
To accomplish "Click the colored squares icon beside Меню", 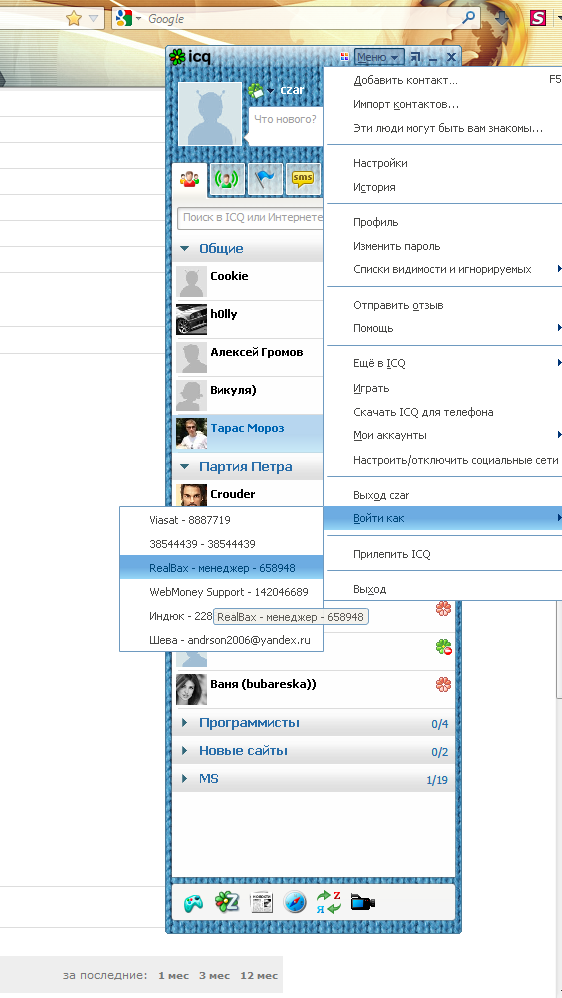I will click(346, 57).
